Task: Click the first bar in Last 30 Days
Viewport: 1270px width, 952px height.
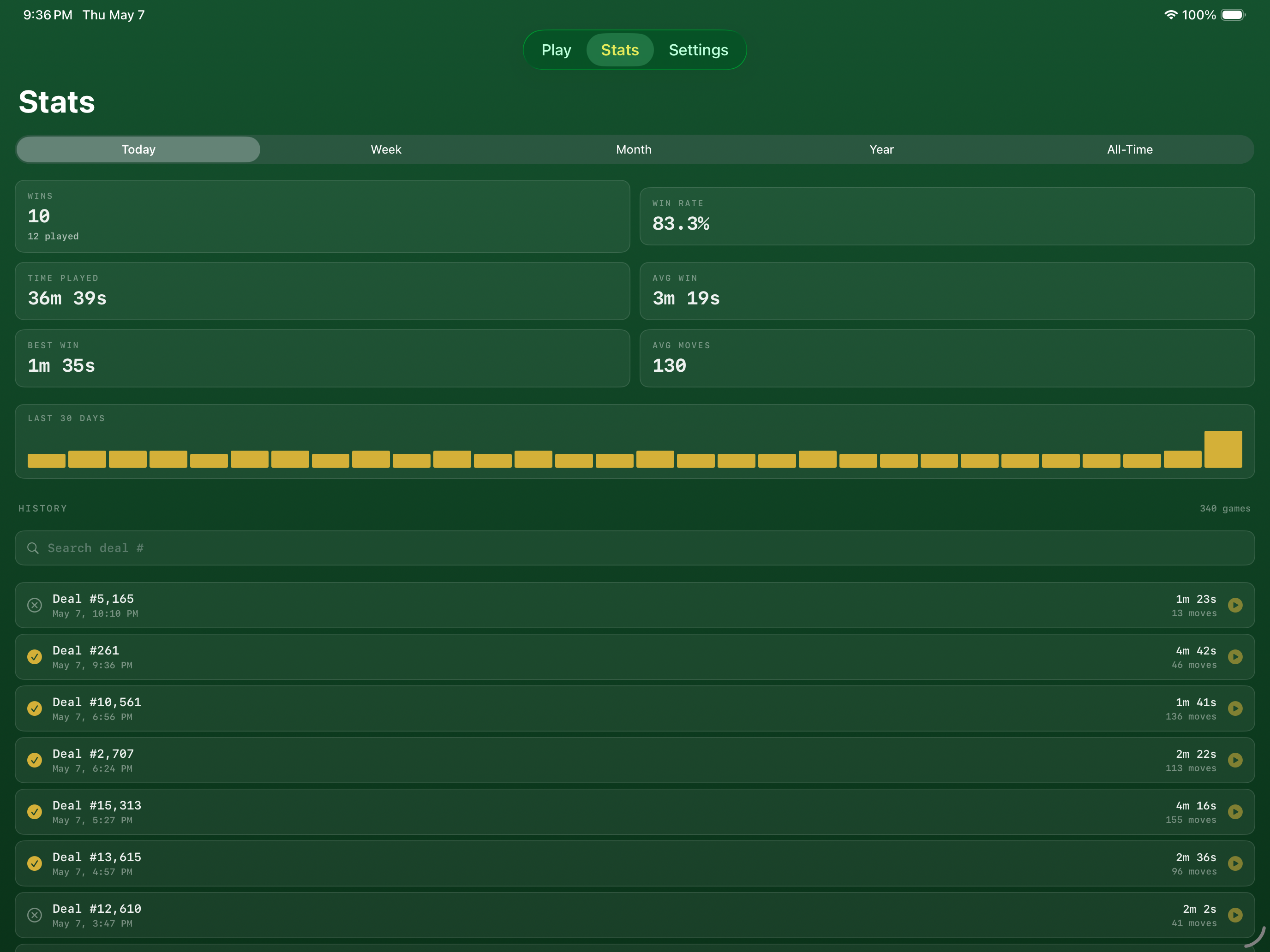Action: click(x=47, y=460)
